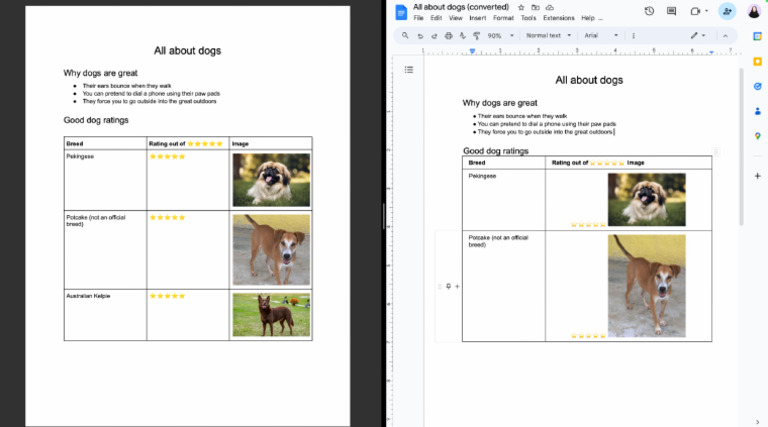Image resolution: width=768 pixels, height=427 pixels.
Task: Click 'Good dog ratings' heading in Docs
Action: (496, 151)
